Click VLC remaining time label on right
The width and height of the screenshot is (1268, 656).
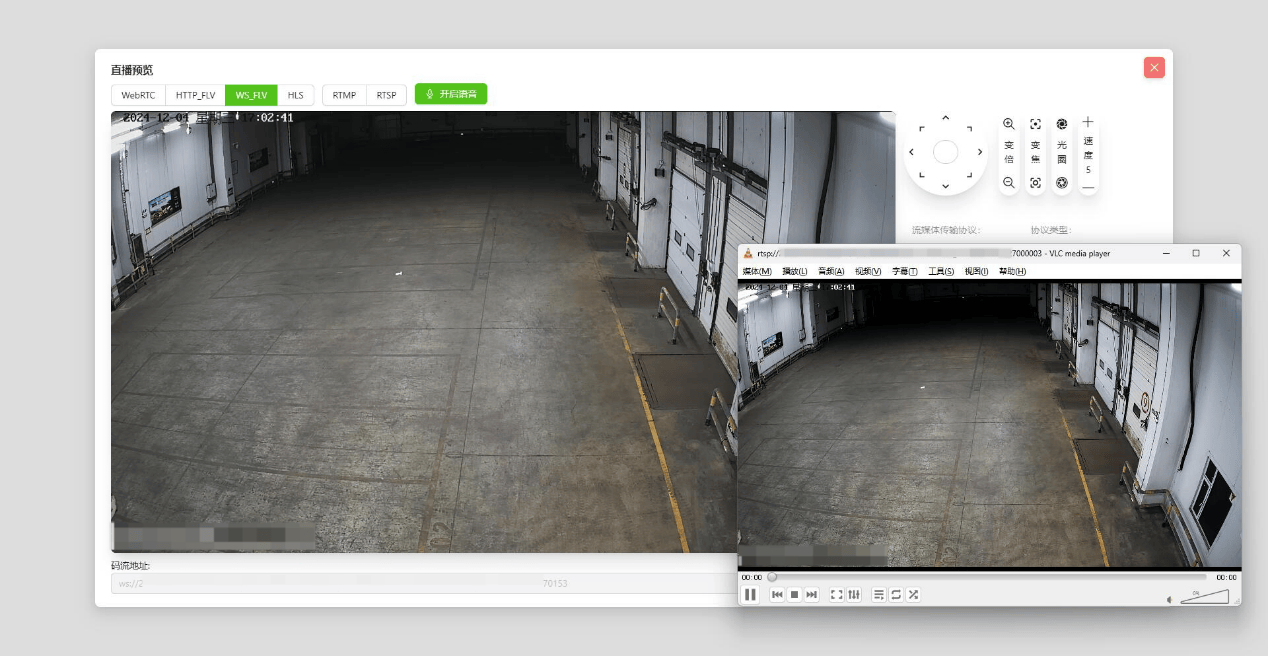pos(1226,577)
